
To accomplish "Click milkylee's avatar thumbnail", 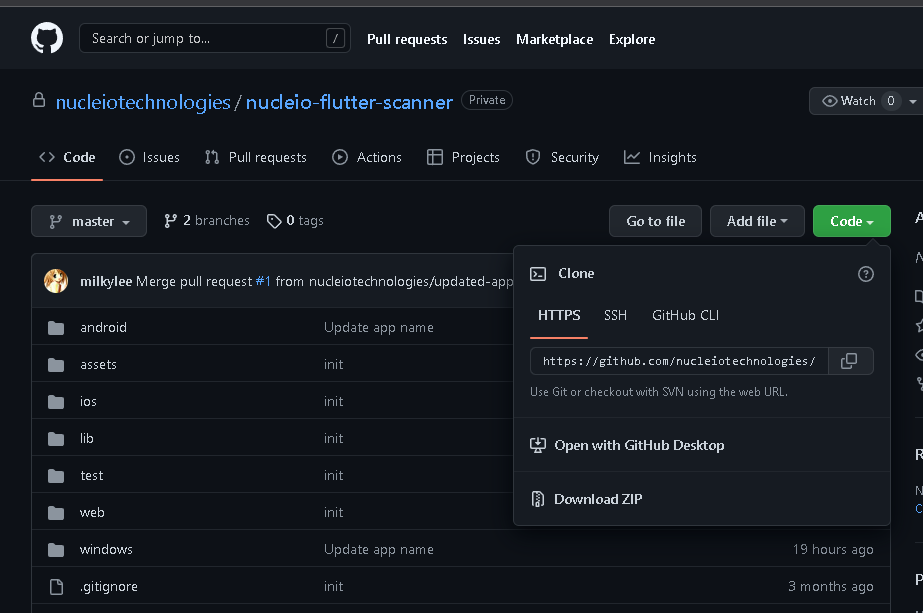I will 56,281.
